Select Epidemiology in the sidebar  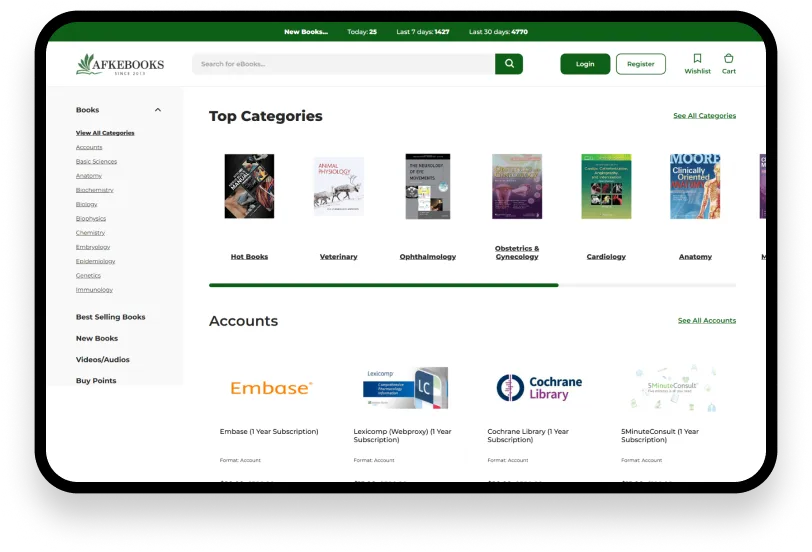[95, 261]
